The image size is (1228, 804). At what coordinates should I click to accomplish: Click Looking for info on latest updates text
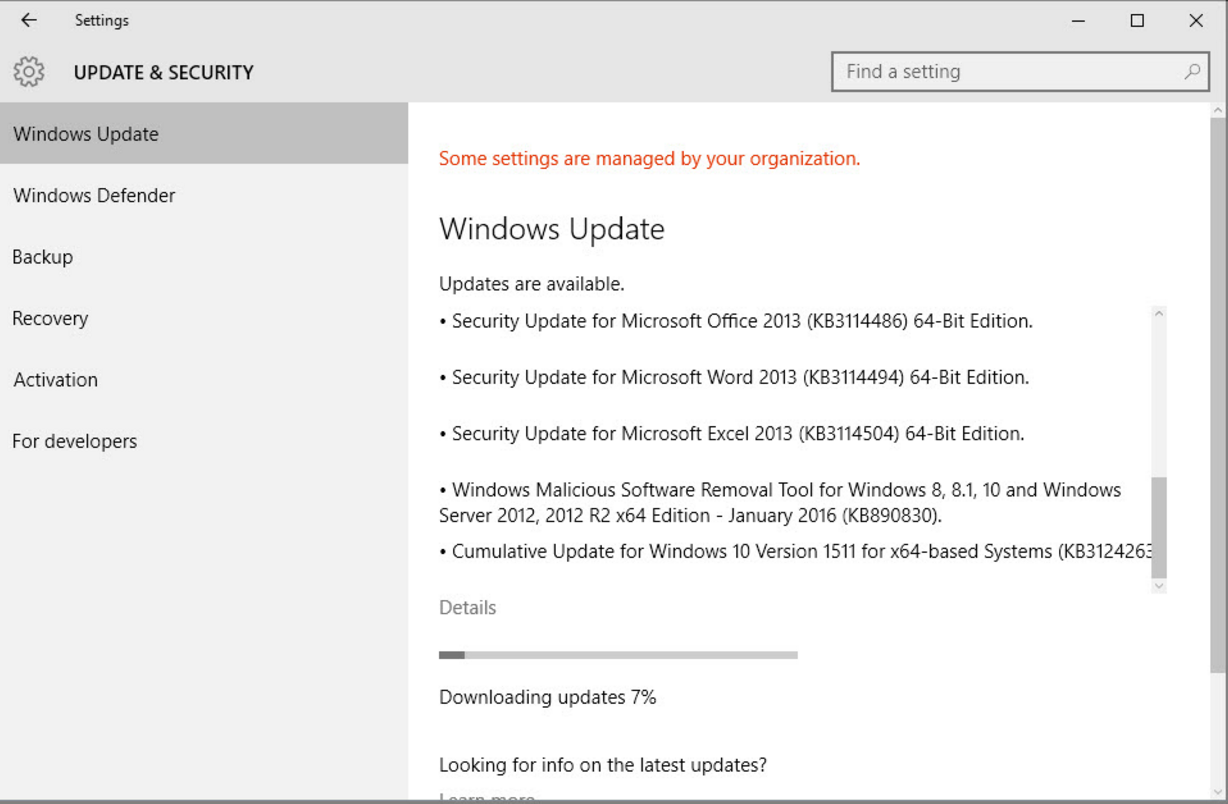tap(603, 766)
